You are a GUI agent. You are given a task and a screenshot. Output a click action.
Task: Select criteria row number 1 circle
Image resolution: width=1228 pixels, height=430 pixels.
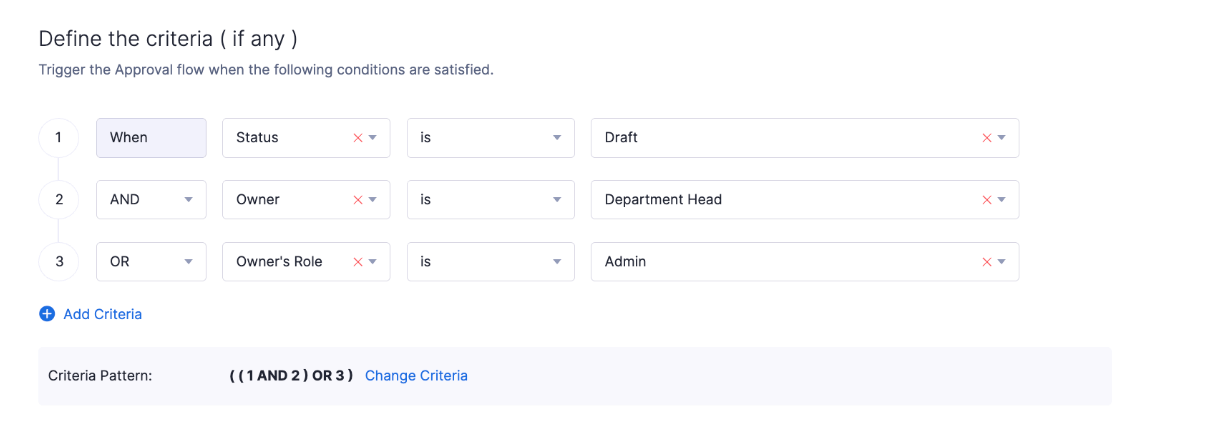point(59,138)
